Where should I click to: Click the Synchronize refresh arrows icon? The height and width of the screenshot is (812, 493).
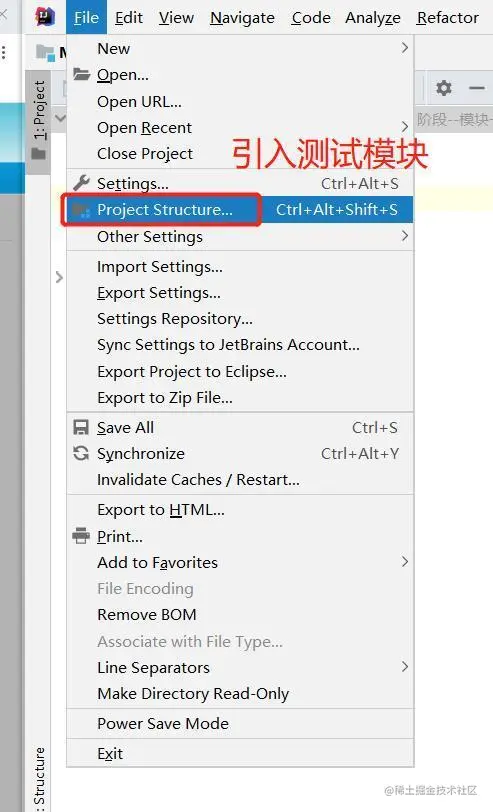point(81,453)
